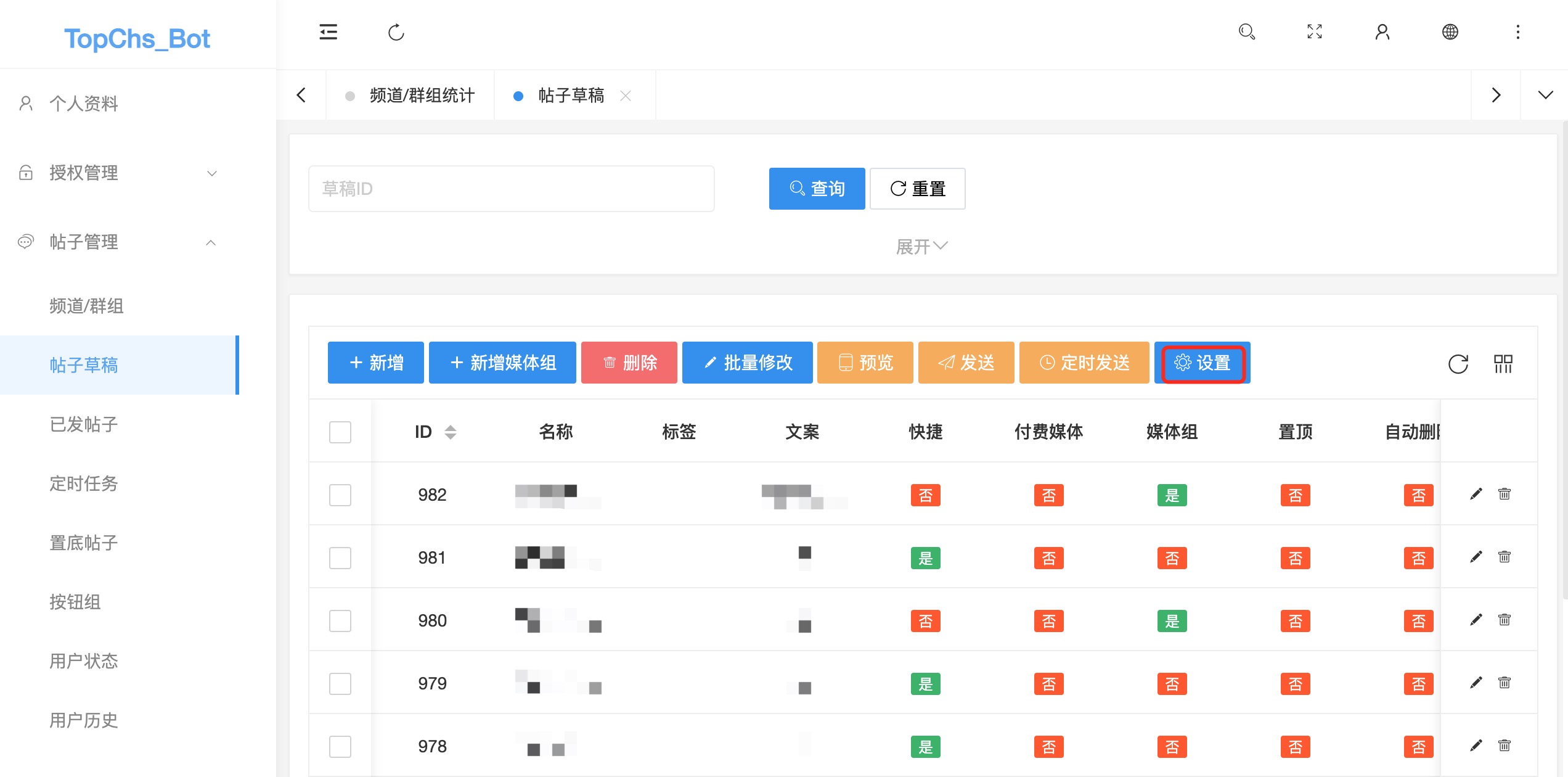Open the search icon in header

[x=1247, y=32]
